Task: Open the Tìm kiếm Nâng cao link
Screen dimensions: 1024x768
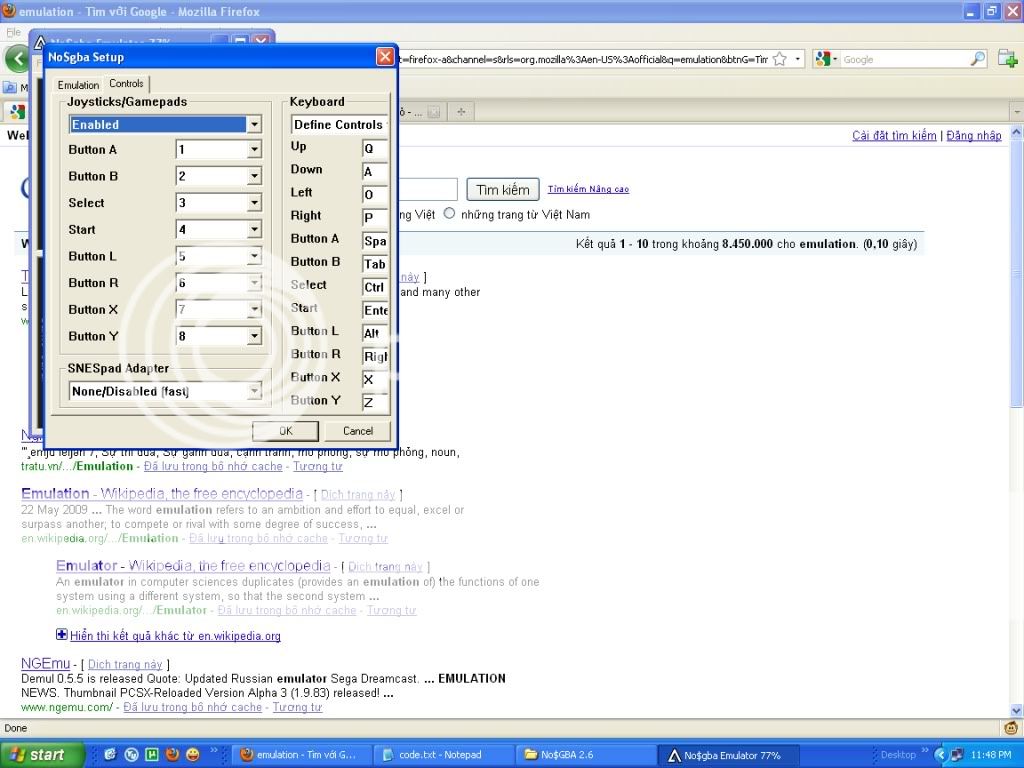Action: [588, 189]
